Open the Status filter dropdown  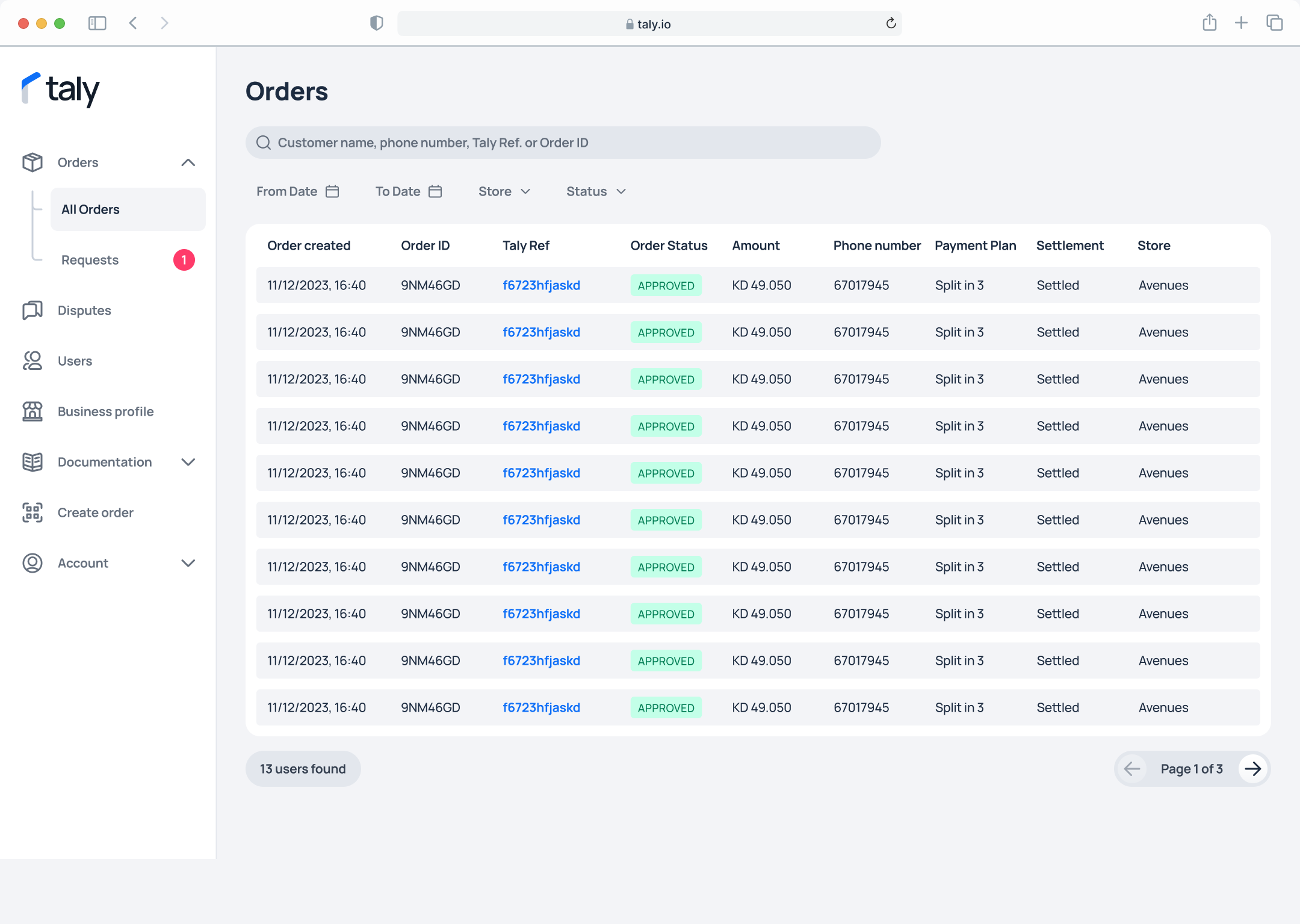click(x=596, y=191)
